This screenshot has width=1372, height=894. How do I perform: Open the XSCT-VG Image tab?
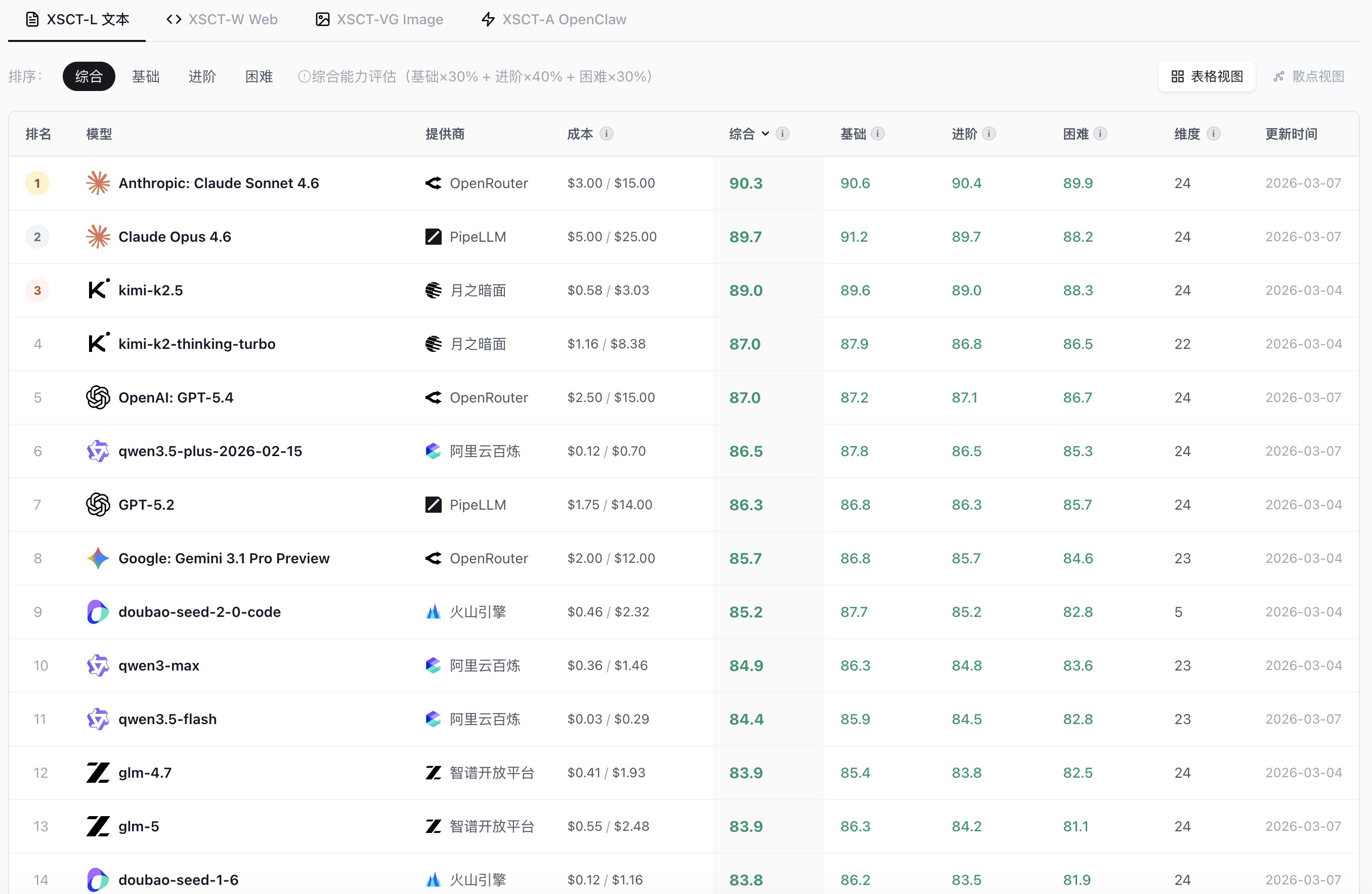(379, 20)
